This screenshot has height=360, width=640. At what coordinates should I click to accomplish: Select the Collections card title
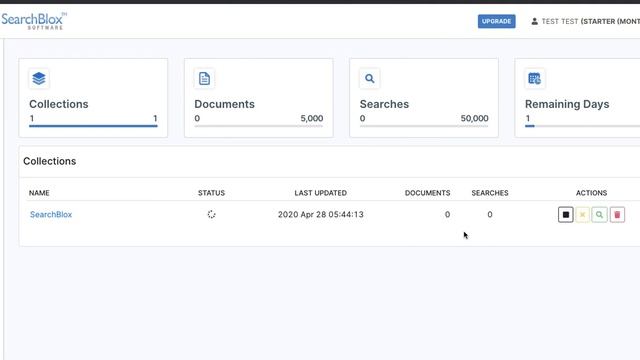point(58,104)
